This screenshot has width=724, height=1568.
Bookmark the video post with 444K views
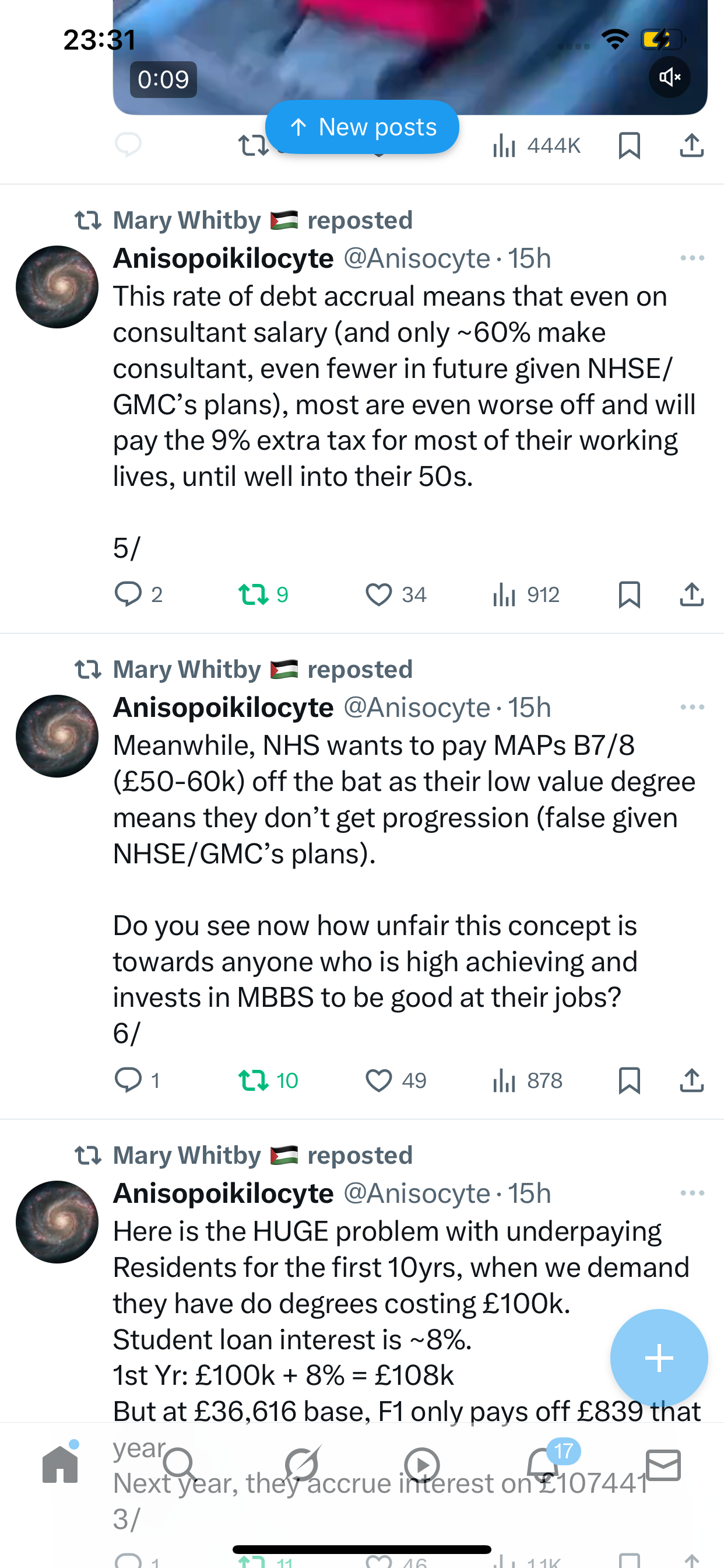(629, 145)
